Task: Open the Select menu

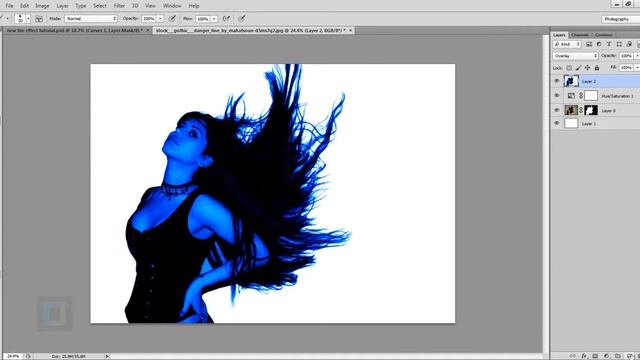Action: pos(100,6)
